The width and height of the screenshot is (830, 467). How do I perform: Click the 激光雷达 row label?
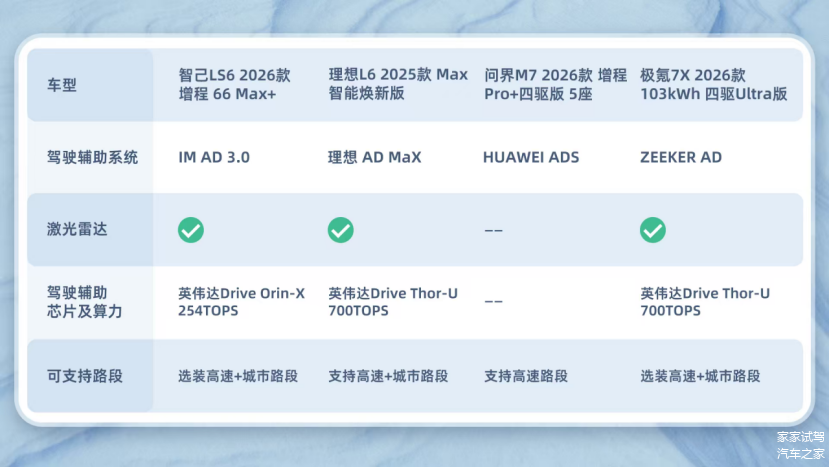coord(77,230)
